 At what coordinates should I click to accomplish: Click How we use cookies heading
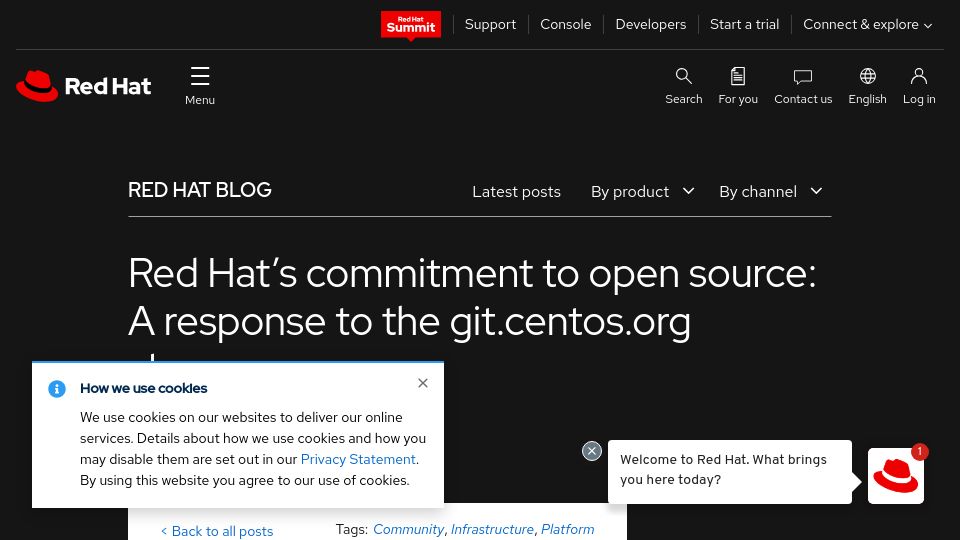[x=144, y=388]
